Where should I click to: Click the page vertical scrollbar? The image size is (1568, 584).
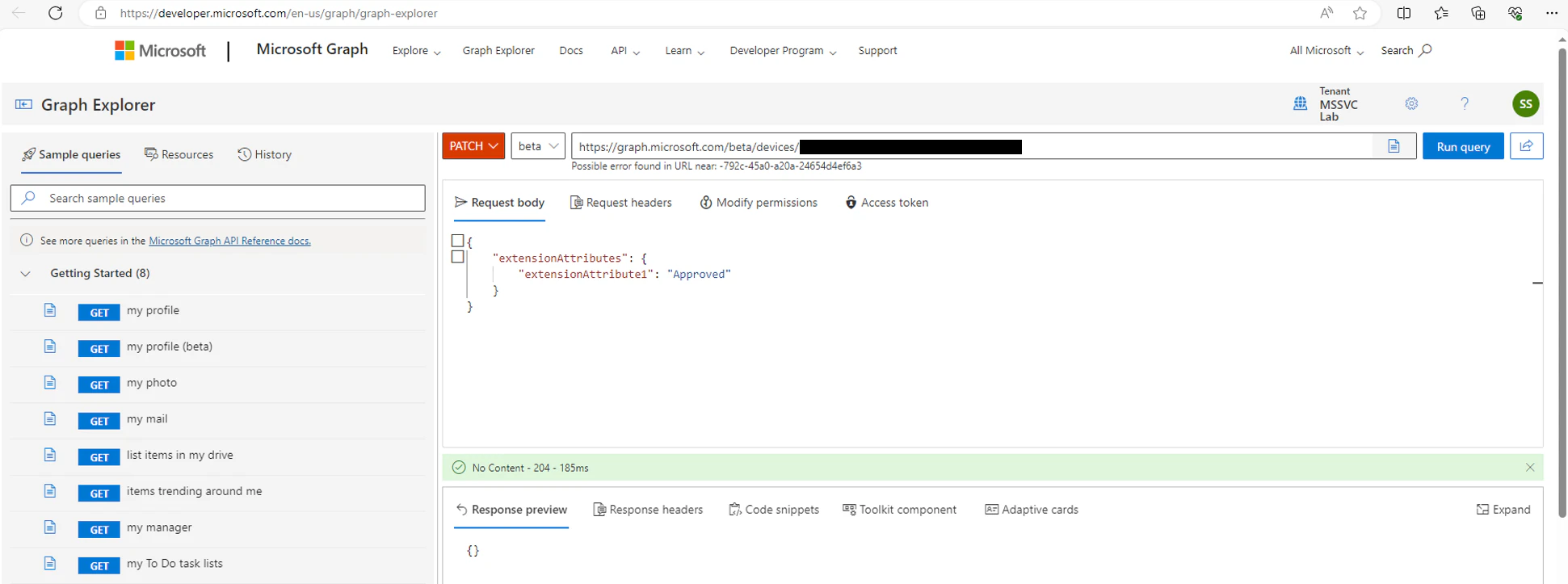pos(1562,283)
